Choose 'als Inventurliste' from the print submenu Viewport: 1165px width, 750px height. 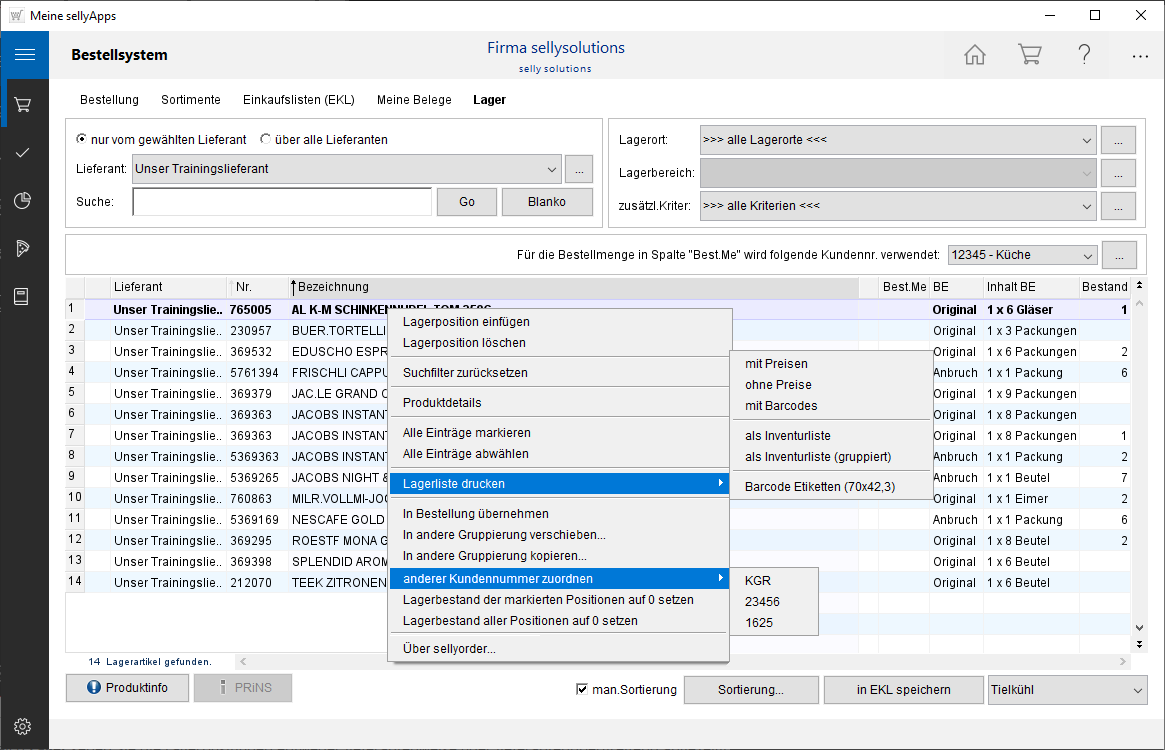[787, 436]
